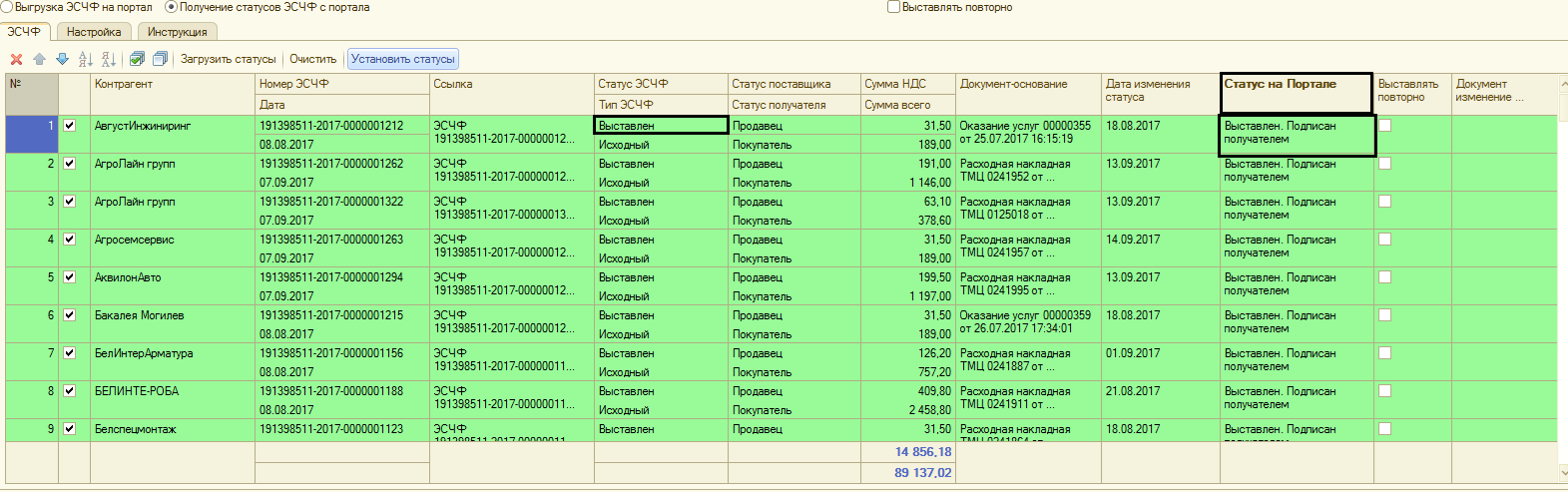Enable the top 'Выставлять повторно' checkbox
Image resolution: width=1568 pixels, height=492 pixels.
[x=893, y=7]
